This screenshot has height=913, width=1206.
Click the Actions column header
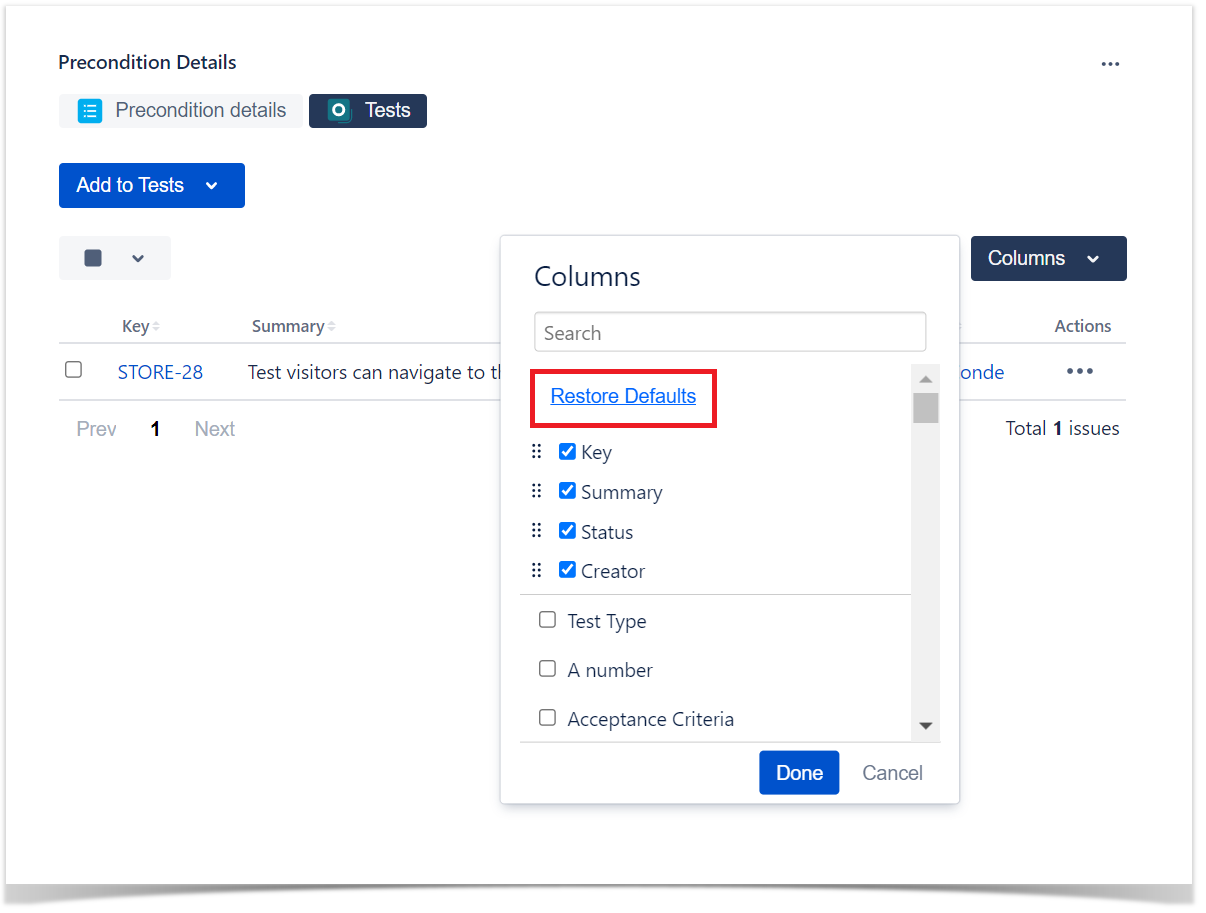click(1083, 326)
